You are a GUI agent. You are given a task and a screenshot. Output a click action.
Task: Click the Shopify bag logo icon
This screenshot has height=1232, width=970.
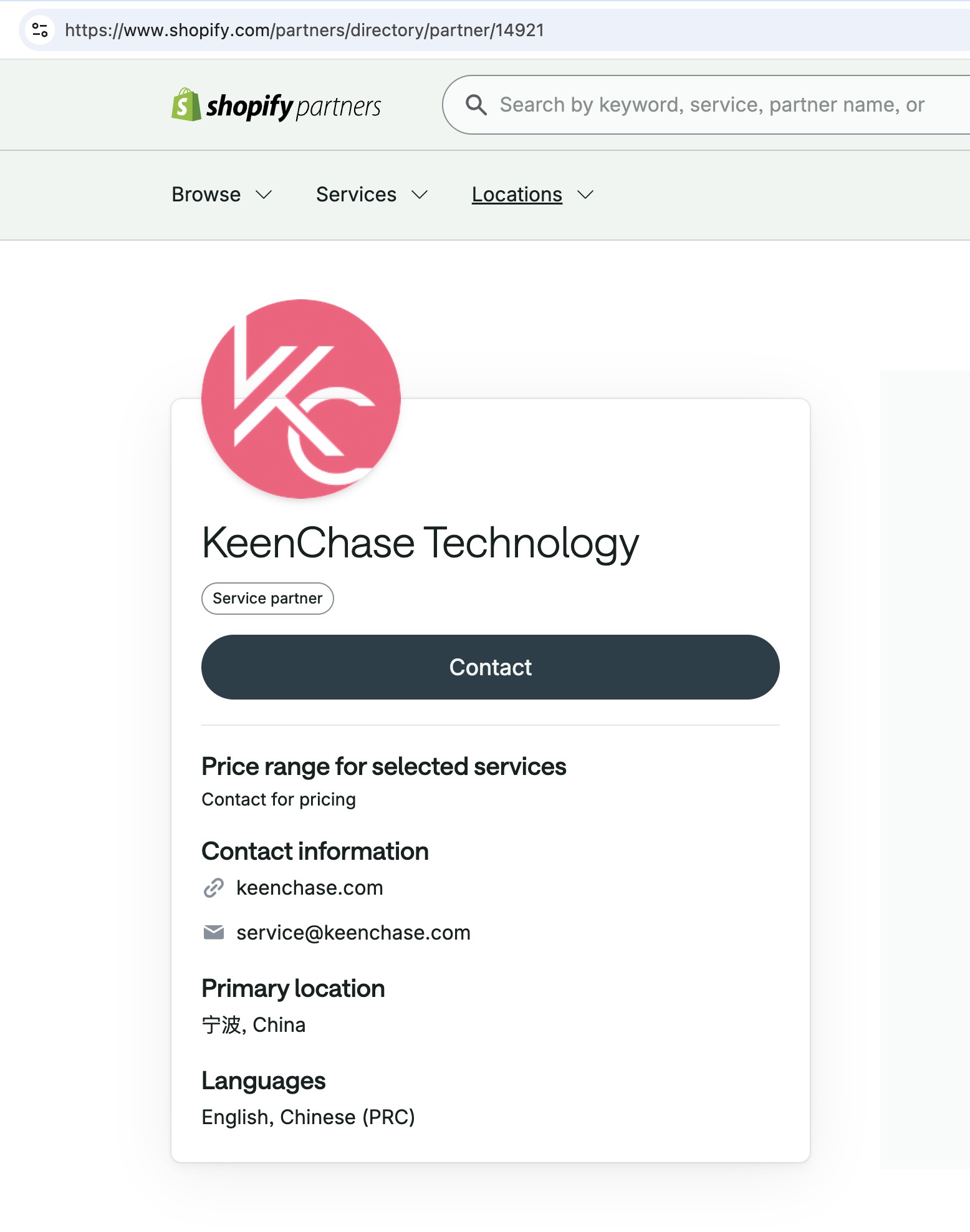(x=186, y=105)
